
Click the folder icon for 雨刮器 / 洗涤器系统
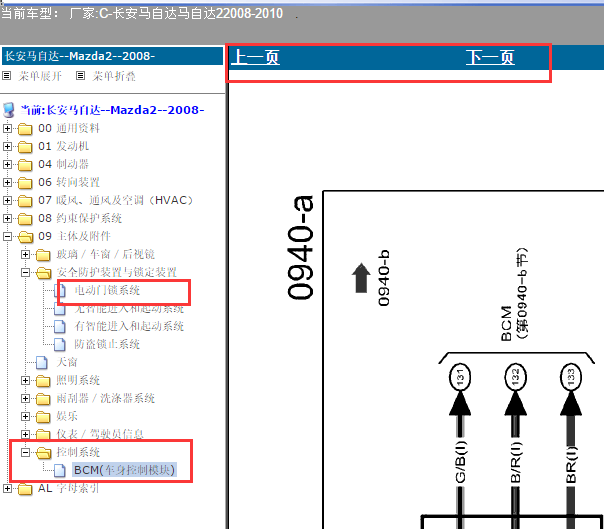[x=43, y=399]
